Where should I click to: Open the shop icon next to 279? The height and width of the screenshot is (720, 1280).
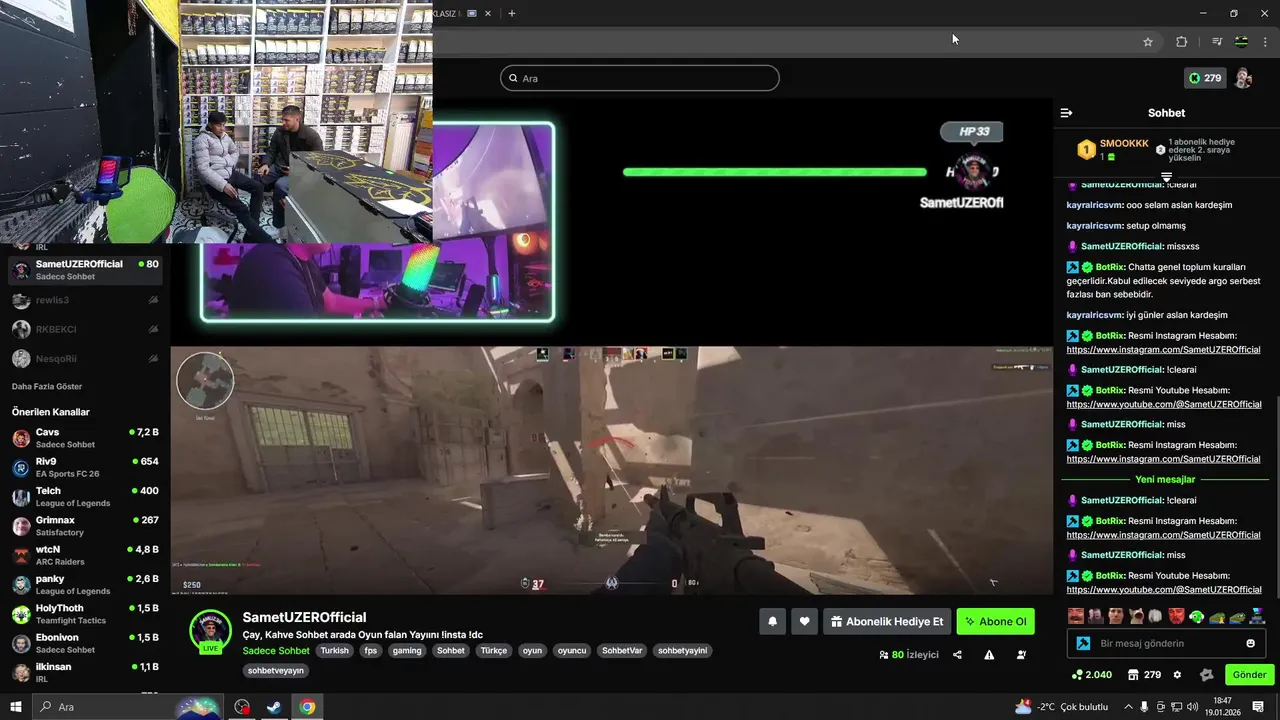pyautogui.click(x=1132, y=675)
